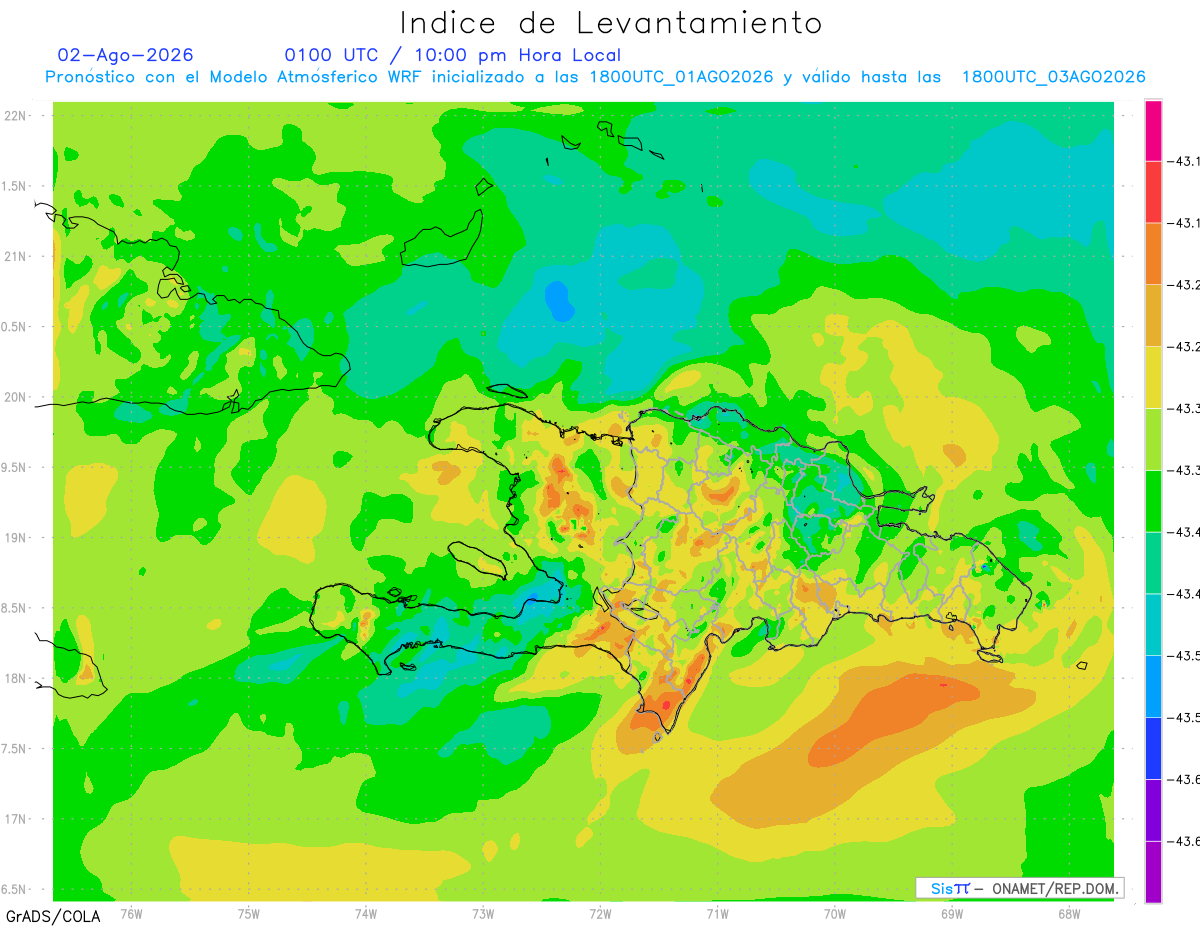The width and height of the screenshot is (1200, 927).
Task: Click the pink swatch atop the color bar
Action: coord(1153,130)
